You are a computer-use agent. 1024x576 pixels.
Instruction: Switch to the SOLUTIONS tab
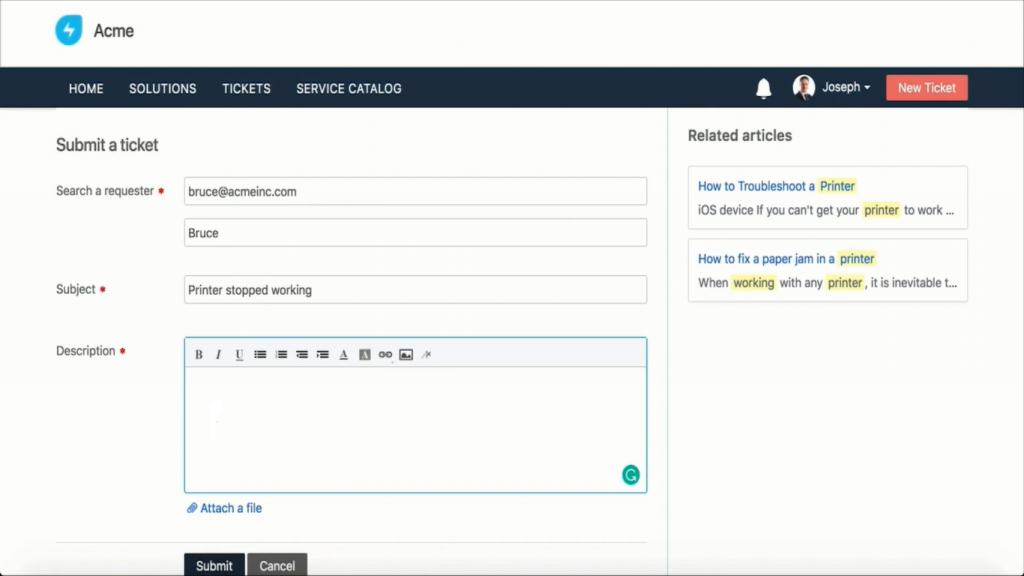pos(162,89)
